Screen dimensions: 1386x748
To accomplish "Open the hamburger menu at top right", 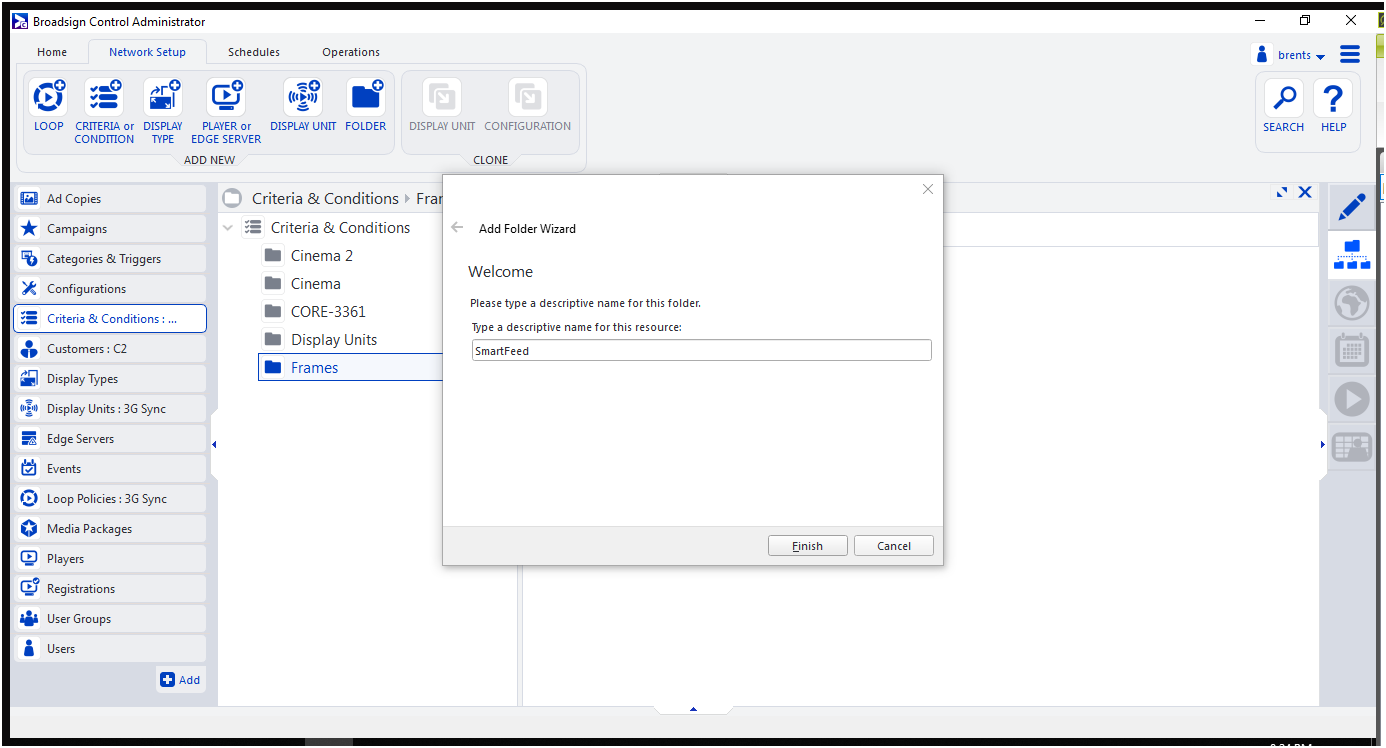I will 1350,54.
